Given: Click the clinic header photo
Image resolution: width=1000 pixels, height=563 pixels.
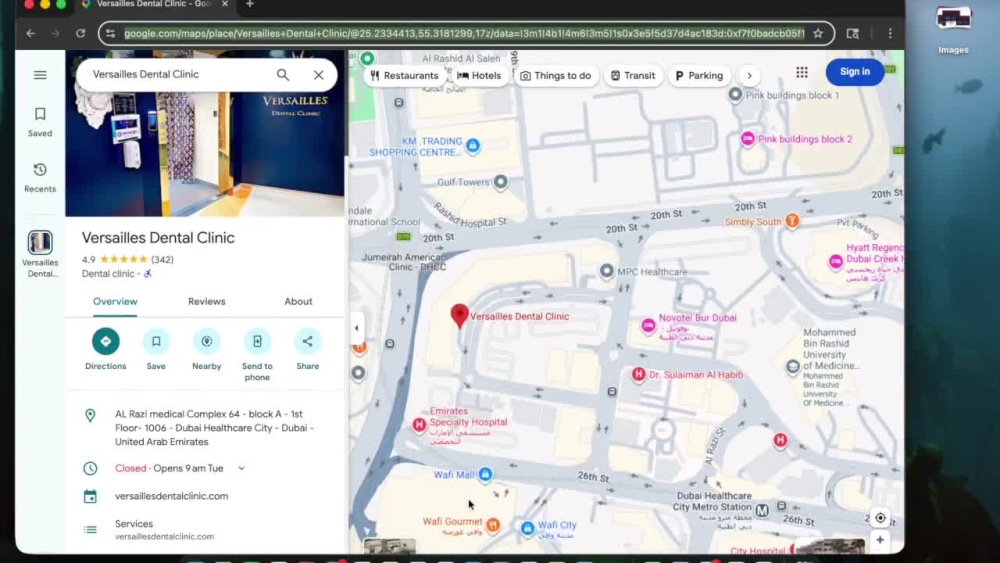Looking at the screenshot, I should point(205,152).
